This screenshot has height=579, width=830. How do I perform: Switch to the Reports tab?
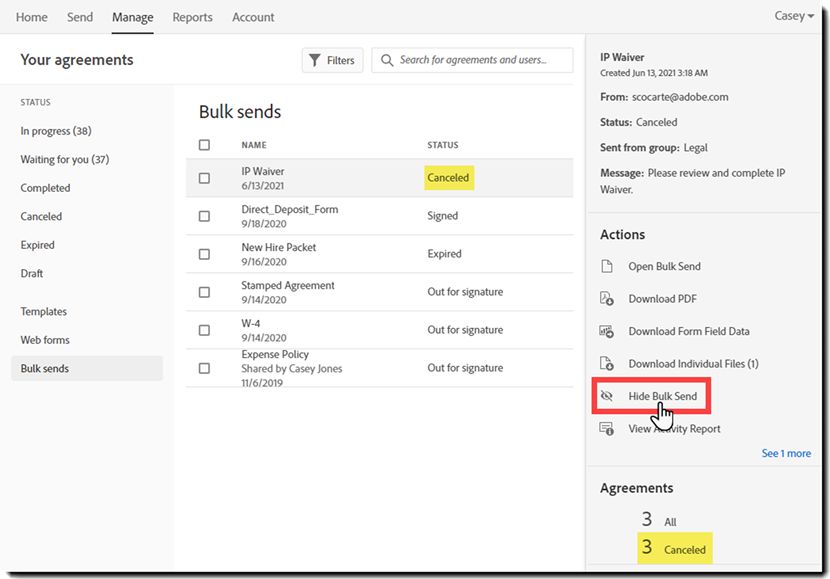coord(192,17)
